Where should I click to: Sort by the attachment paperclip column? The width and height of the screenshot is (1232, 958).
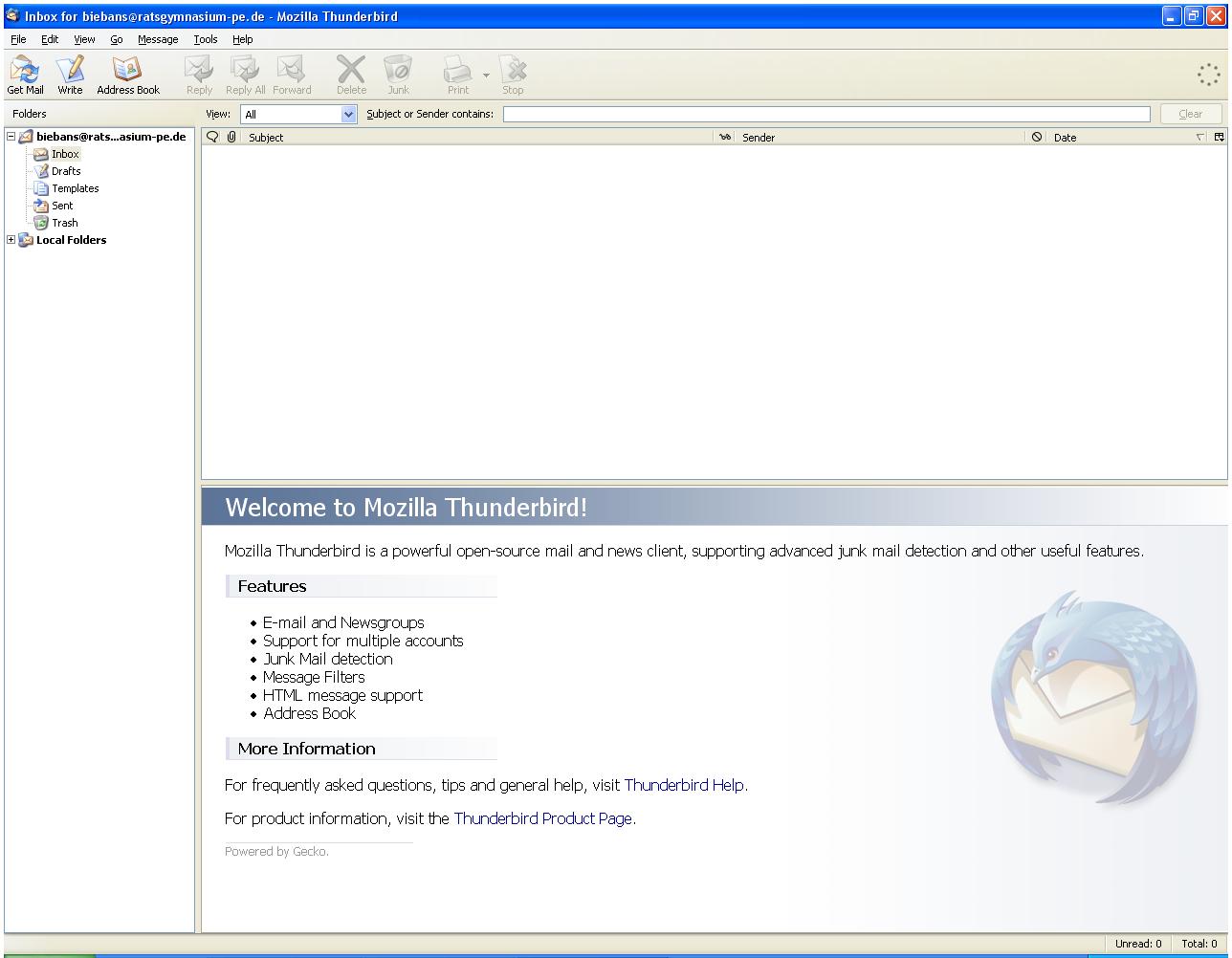231,137
